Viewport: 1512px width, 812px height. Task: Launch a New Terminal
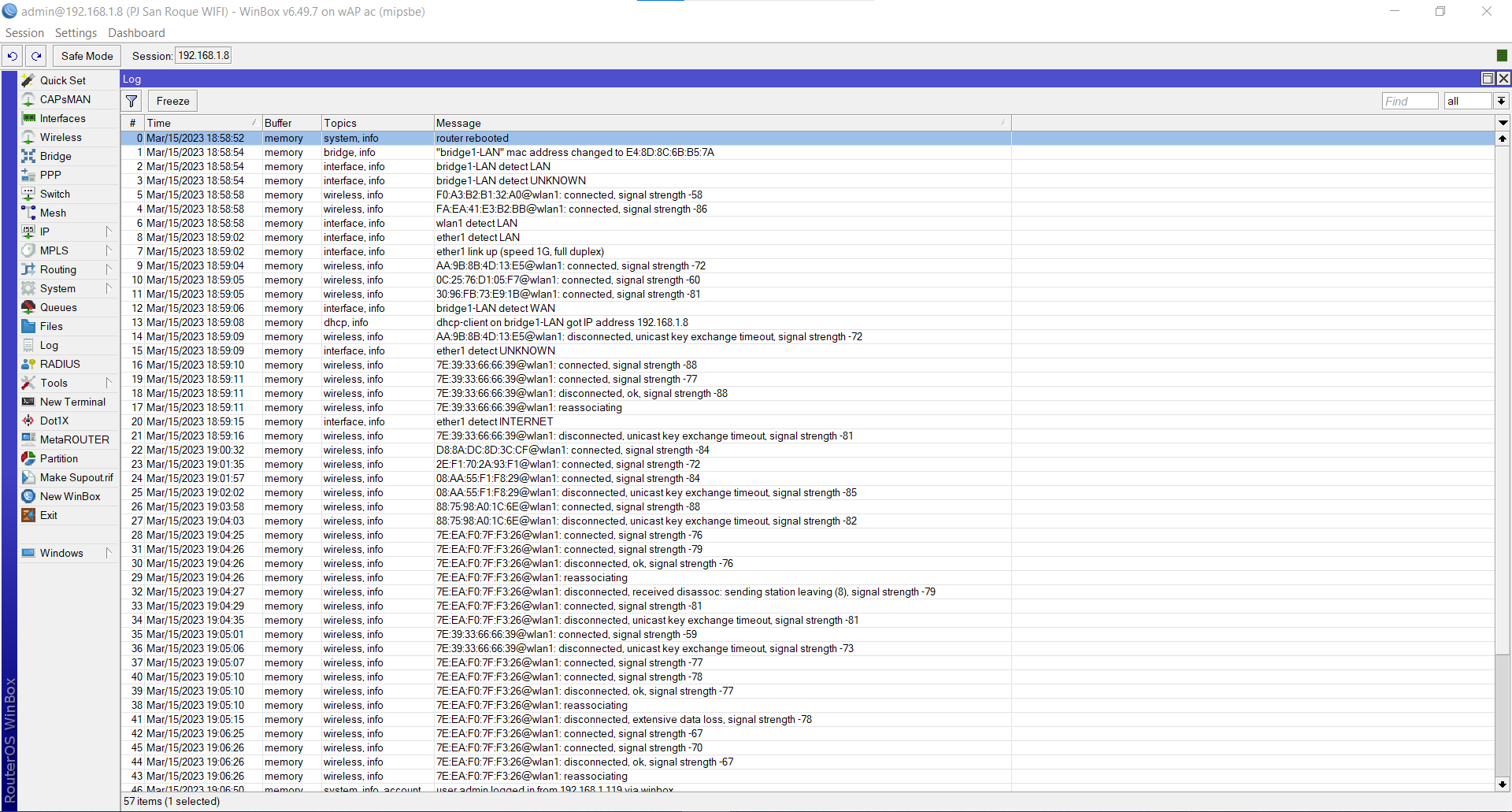tap(72, 402)
